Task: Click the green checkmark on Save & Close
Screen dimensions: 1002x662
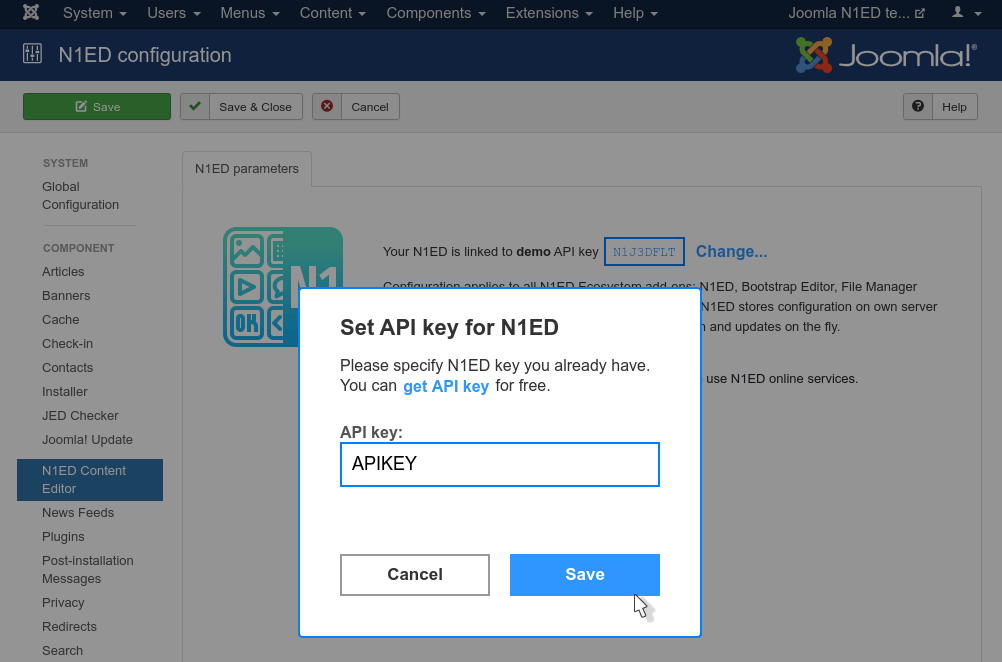Action: 195,106
